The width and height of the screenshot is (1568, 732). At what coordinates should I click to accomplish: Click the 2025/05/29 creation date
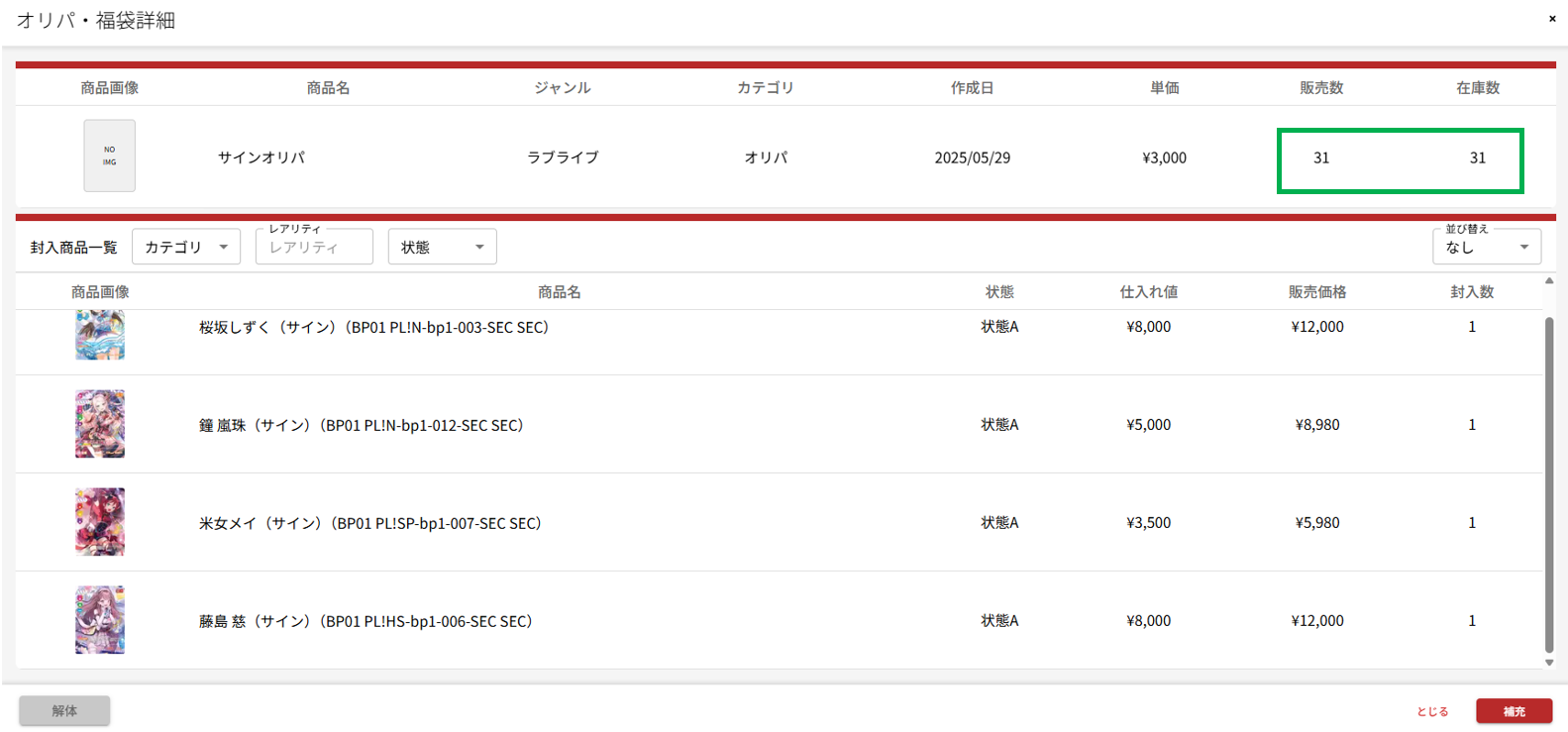click(x=973, y=157)
